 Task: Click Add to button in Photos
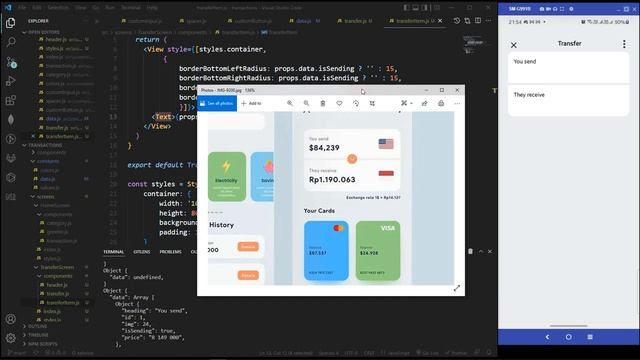tap(251, 103)
